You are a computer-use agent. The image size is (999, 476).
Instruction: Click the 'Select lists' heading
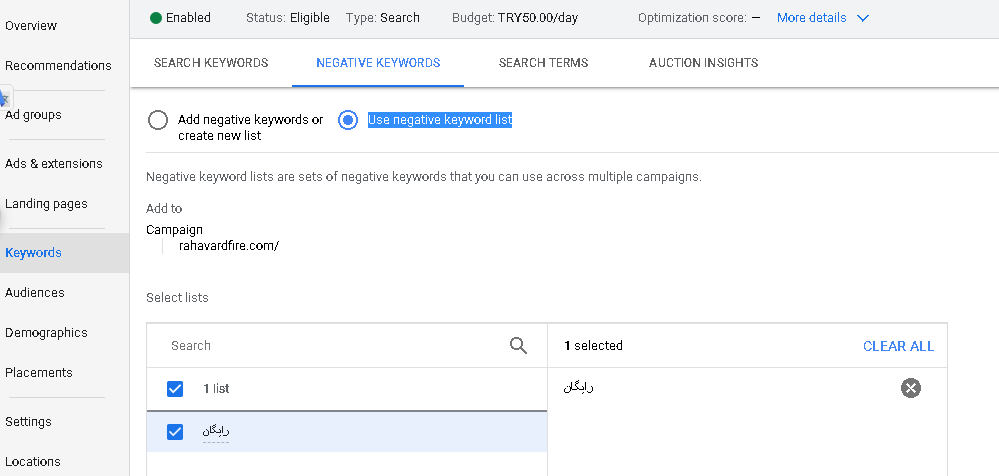click(x=177, y=298)
